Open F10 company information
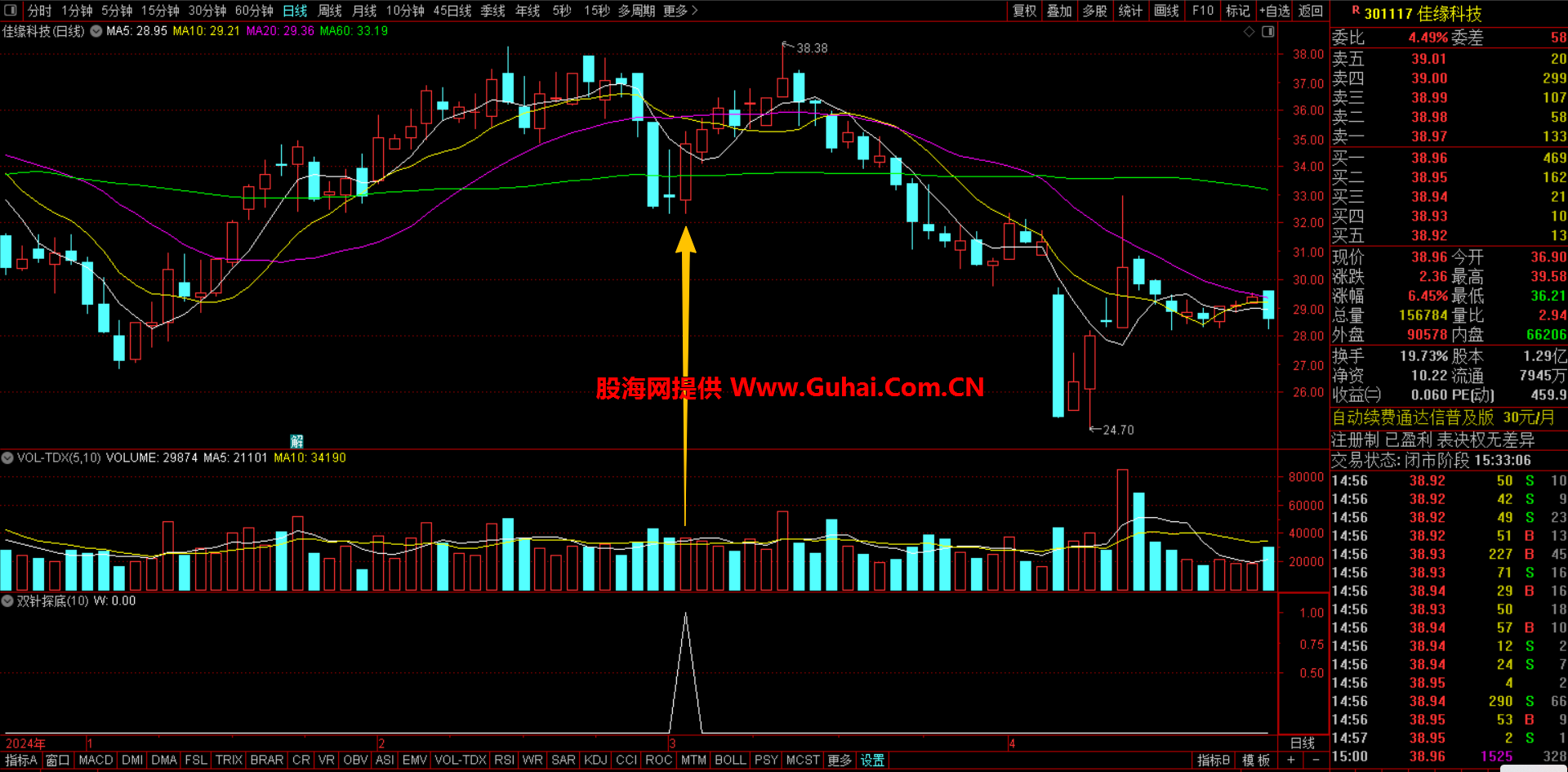The height and width of the screenshot is (772, 1568). [x=1202, y=11]
